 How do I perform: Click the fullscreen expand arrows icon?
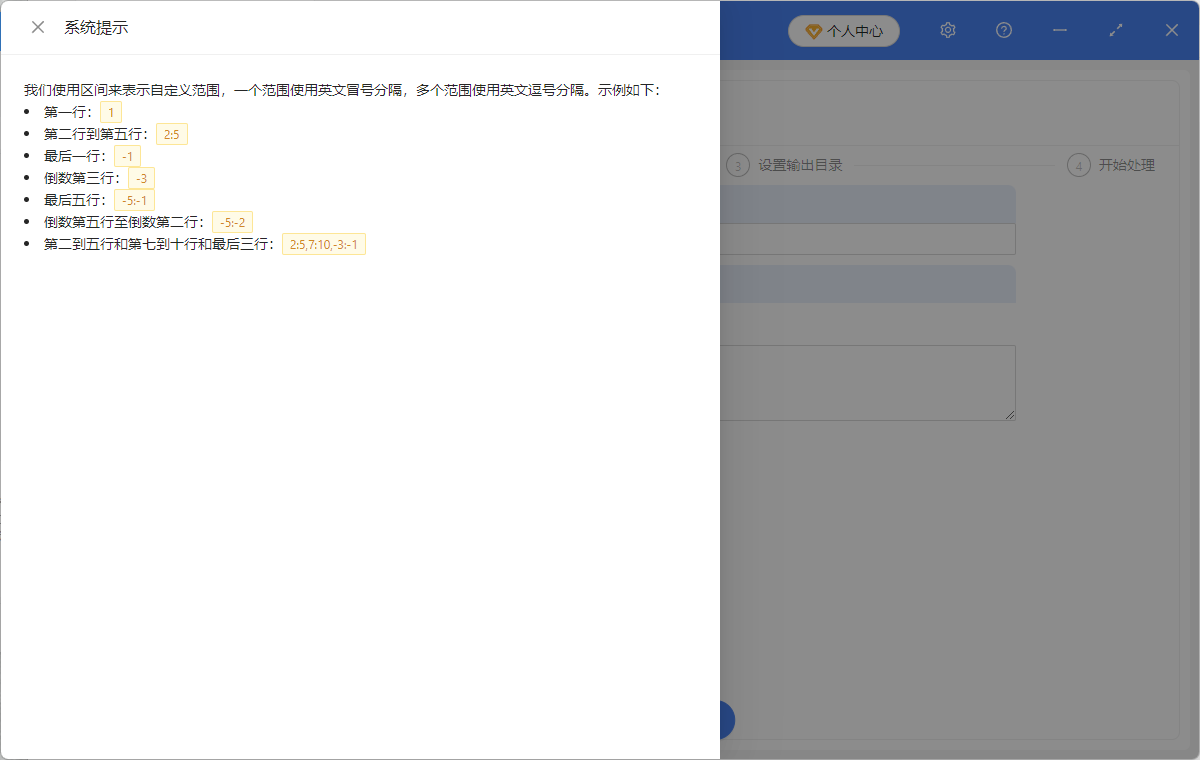[x=1115, y=30]
